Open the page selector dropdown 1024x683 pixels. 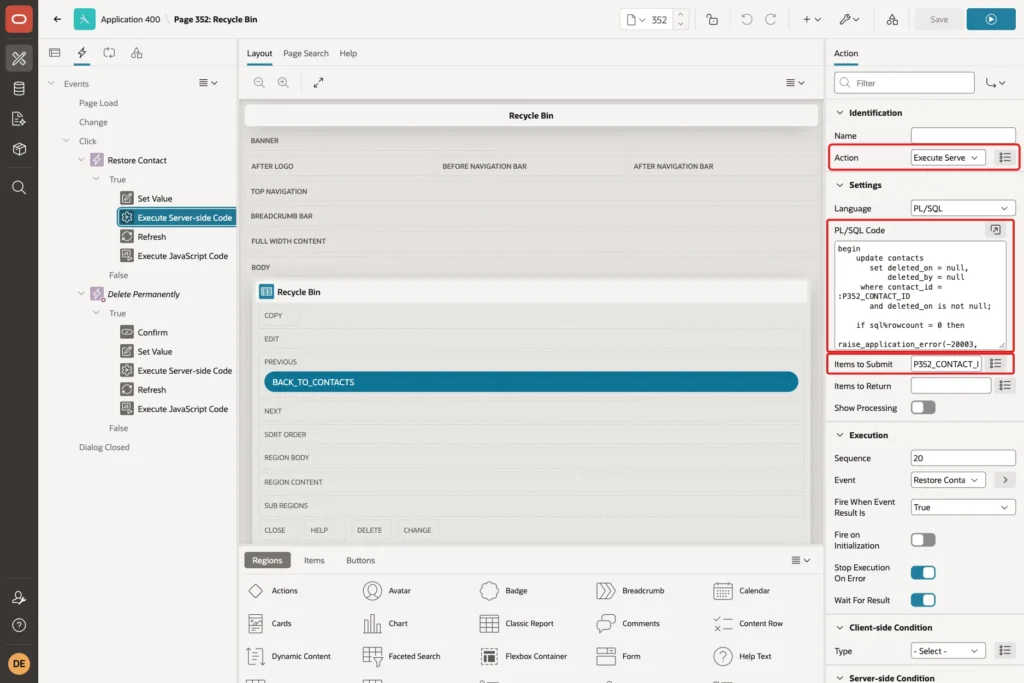636,20
